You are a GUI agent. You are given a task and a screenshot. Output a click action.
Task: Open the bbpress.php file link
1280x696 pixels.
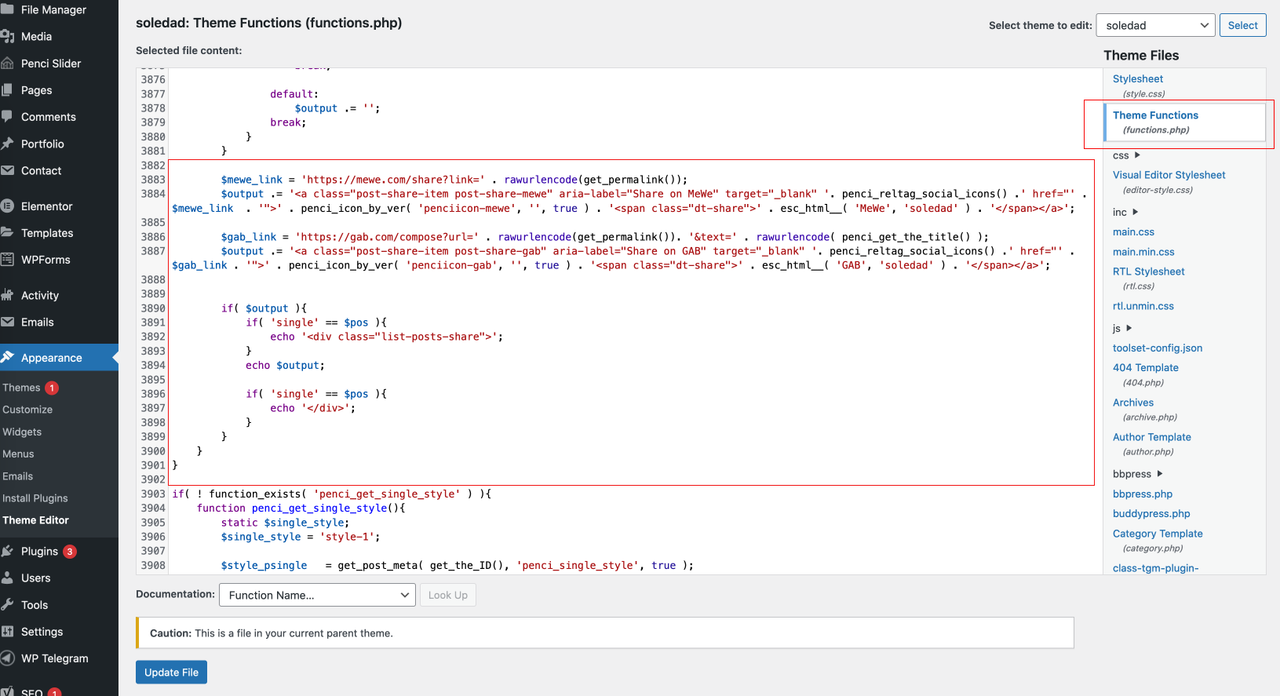[1143, 494]
